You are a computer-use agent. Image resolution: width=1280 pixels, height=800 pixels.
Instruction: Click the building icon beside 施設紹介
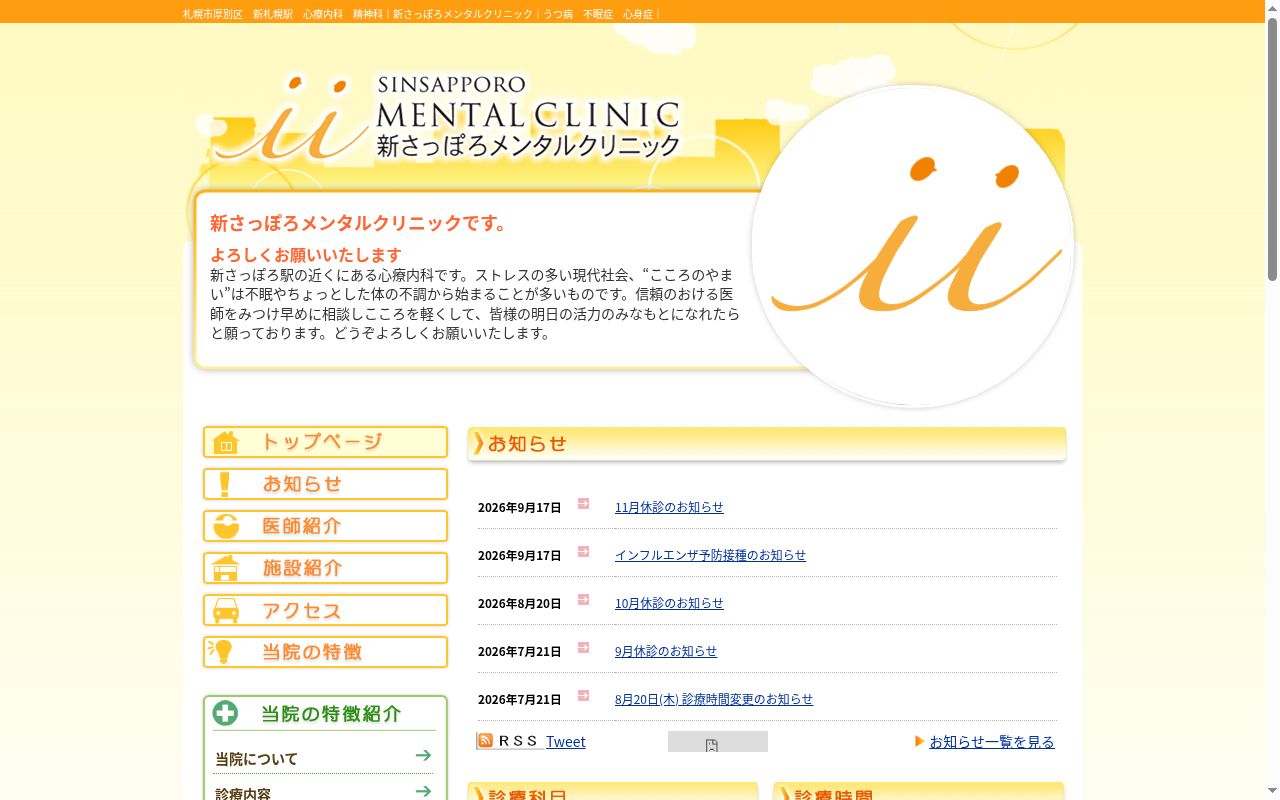coord(226,568)
